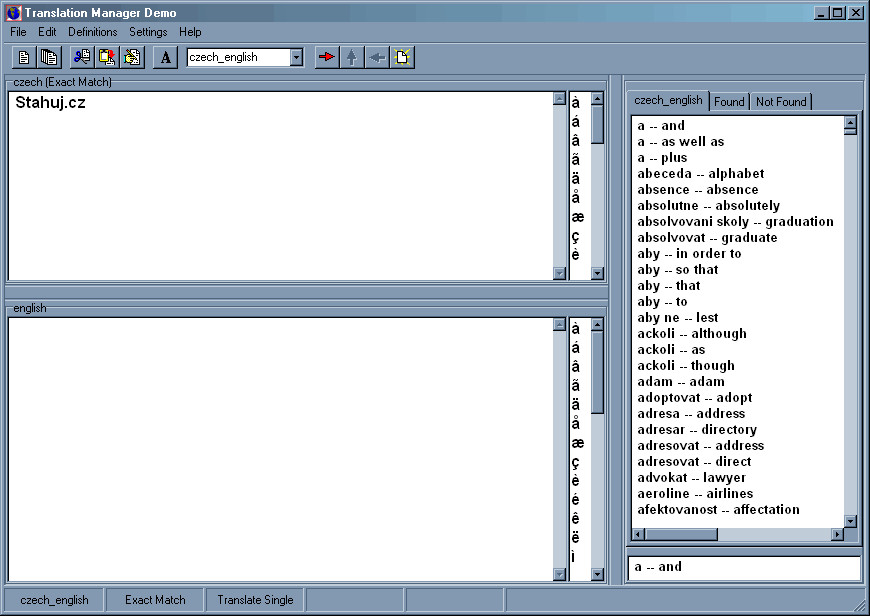Open the Settings menu
The width and height of the screenshot is (870, 616).
point(148,32)
